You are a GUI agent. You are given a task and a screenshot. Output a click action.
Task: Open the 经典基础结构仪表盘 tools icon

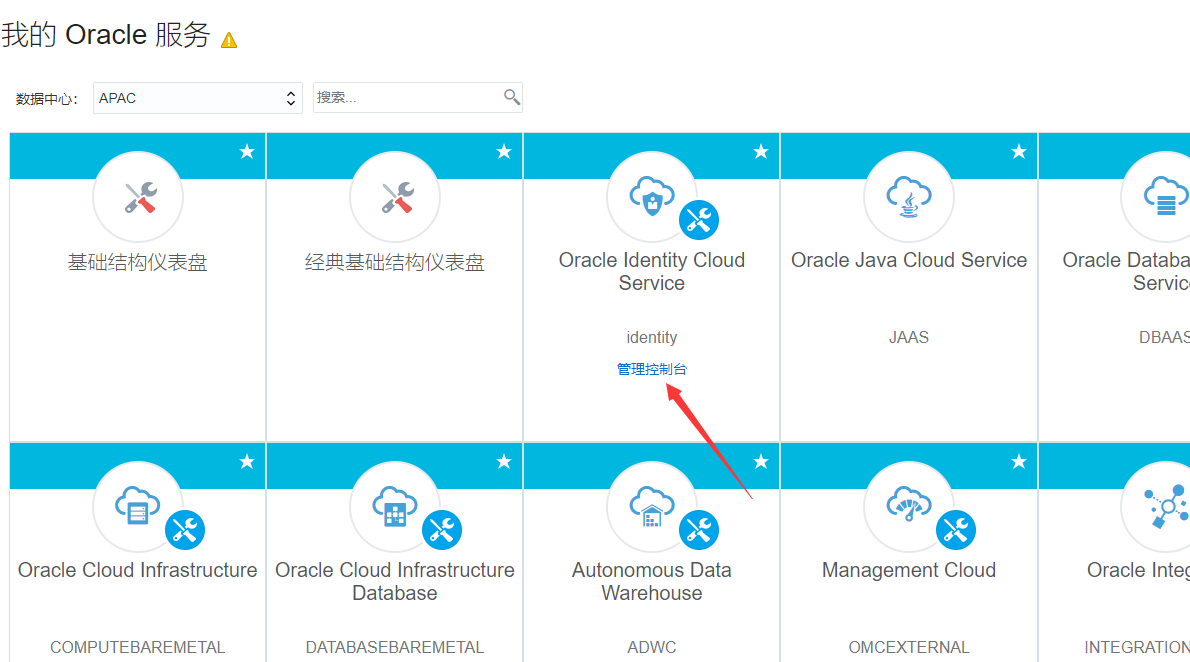(395, 197)
